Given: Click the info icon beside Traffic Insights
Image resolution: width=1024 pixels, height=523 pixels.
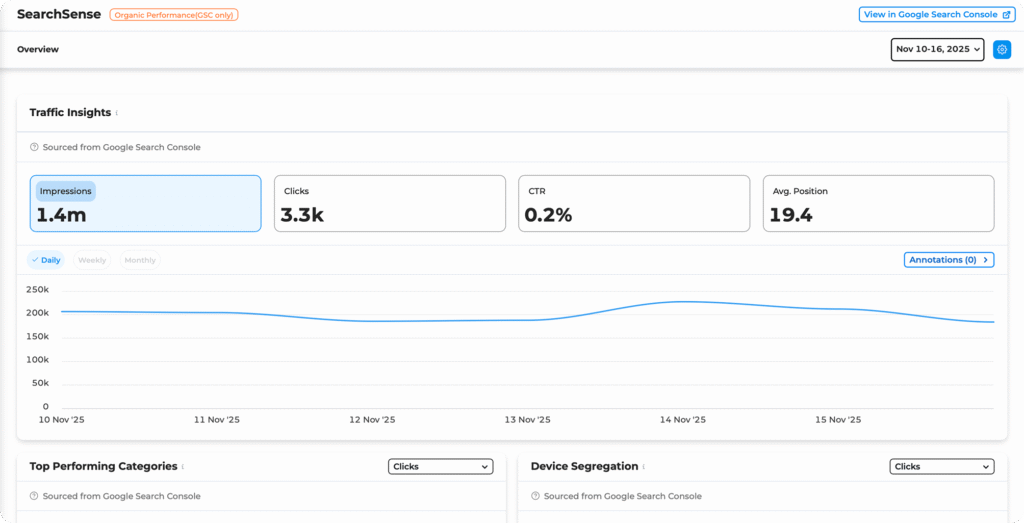Looking at the screenshot, I should pos(117,113).
